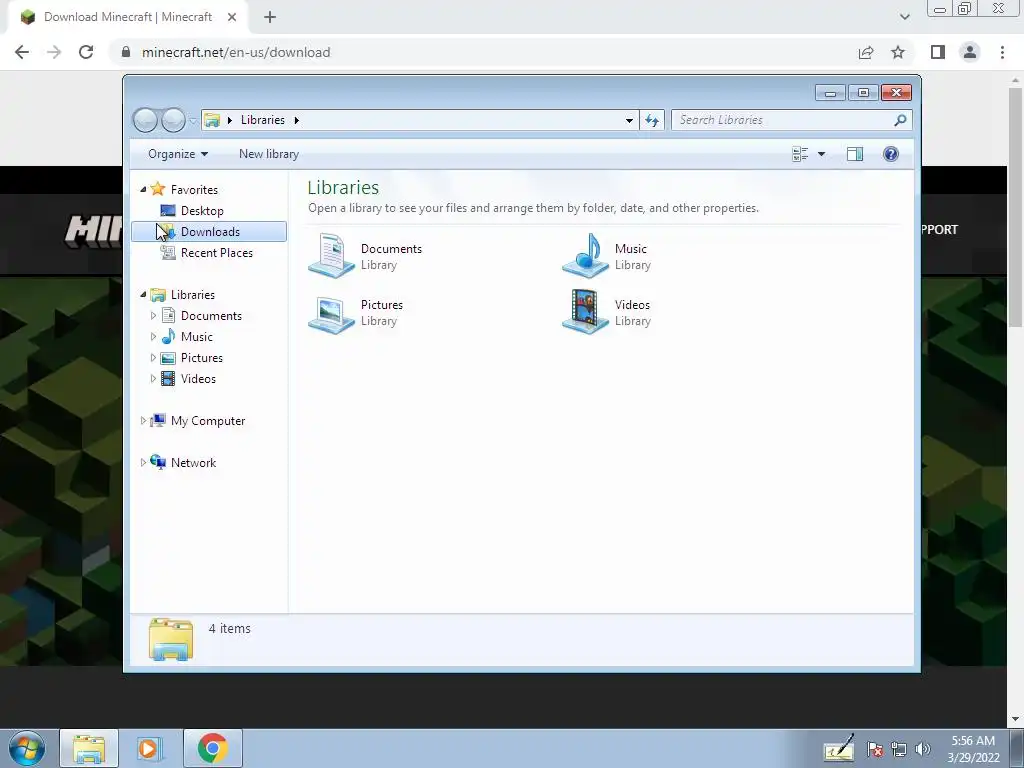This screenshot has width=1024, height=768.
Task: Open the Videos library icon
Action: 585,312
